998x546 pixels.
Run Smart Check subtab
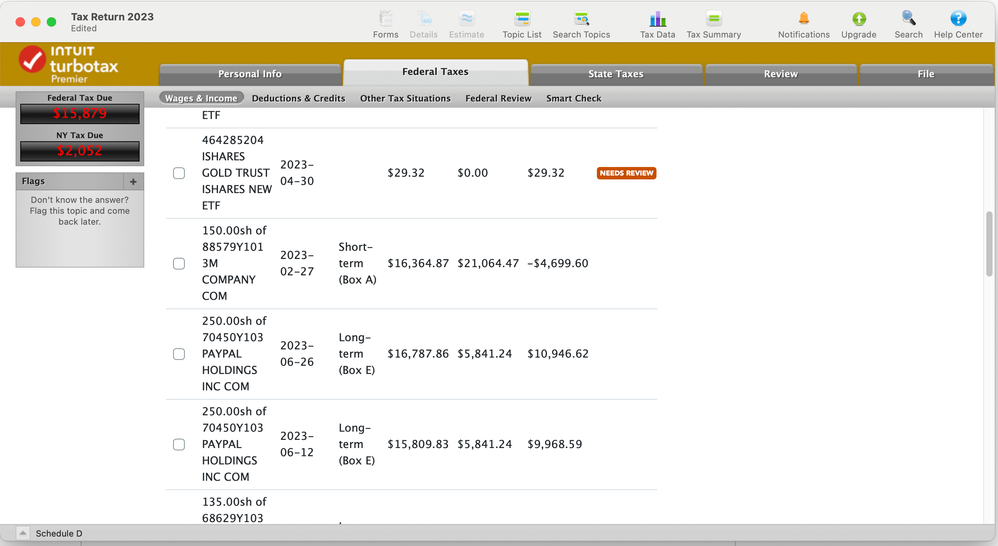point(573,98)
